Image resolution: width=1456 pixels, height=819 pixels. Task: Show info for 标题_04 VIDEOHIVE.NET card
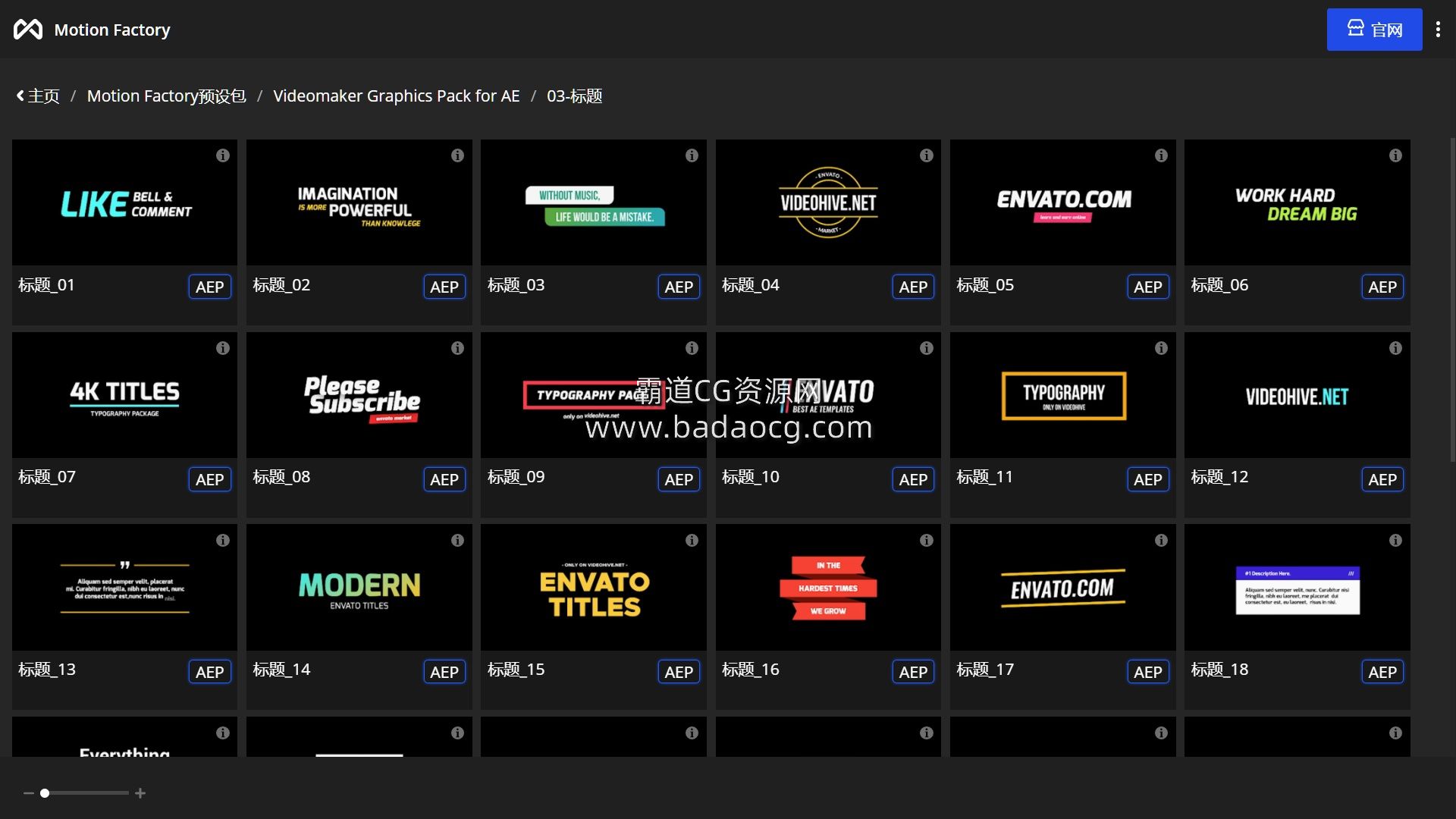click(x=926, y=155)
